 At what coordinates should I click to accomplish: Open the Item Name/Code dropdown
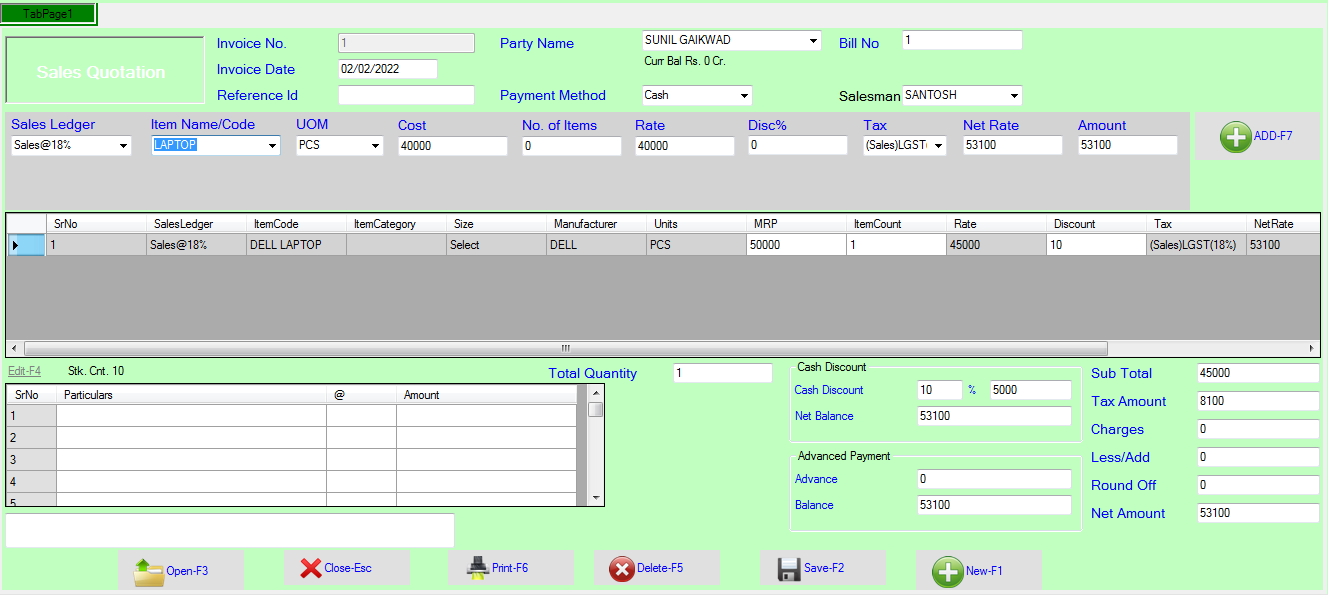[273, 146]
